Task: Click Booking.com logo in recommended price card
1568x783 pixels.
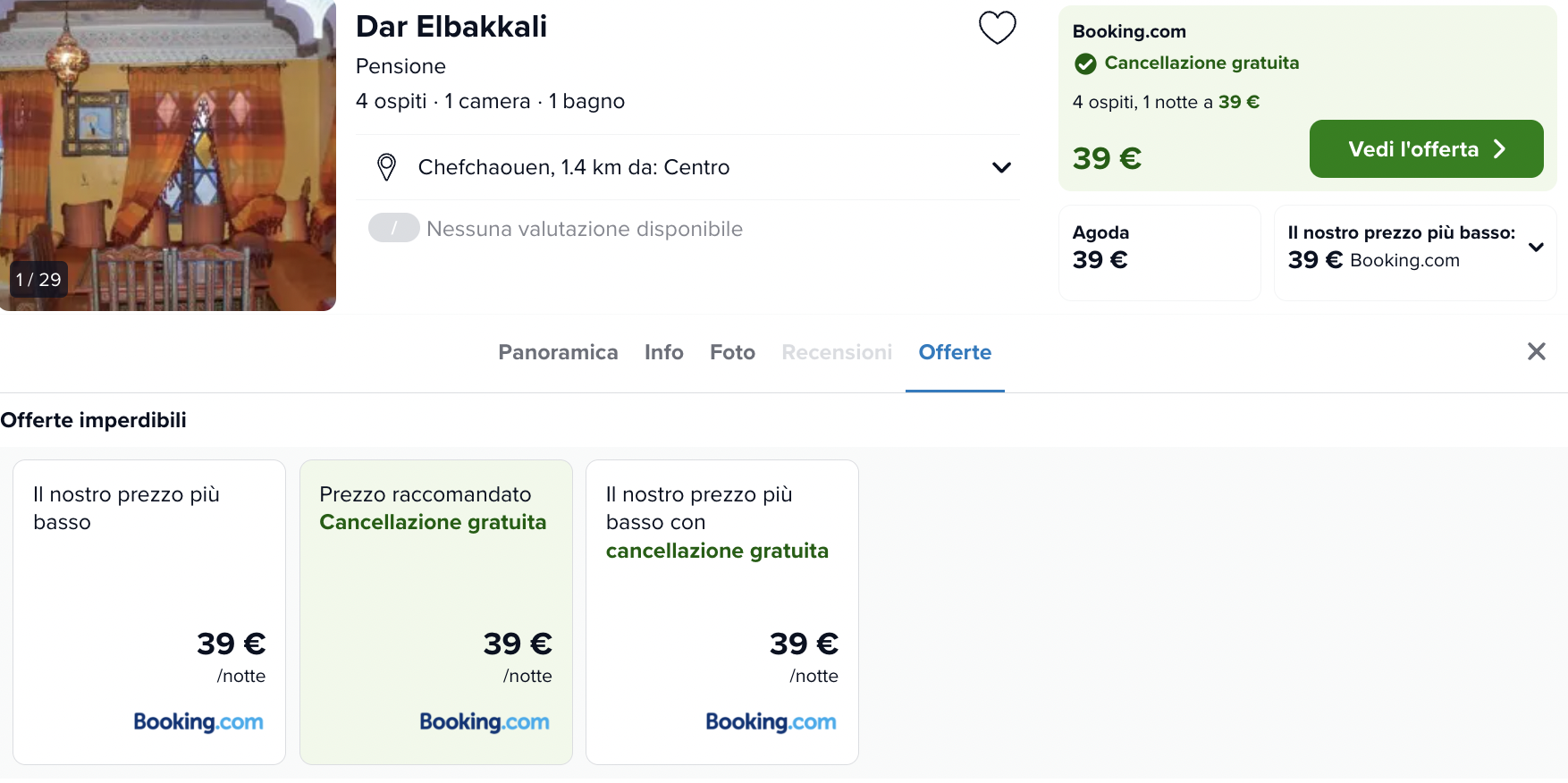Action: [x=485, y=722]
